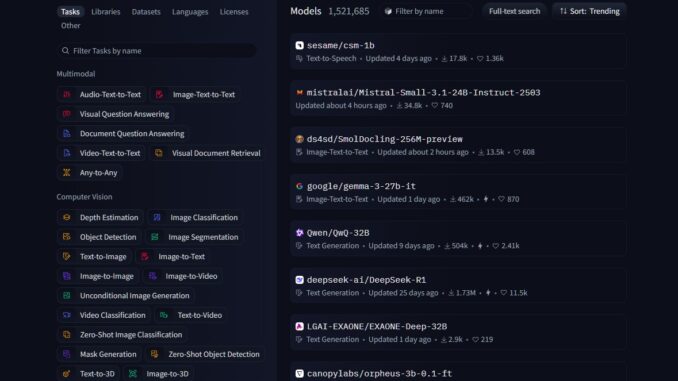The width and height of the screenshot is (678, 381).
Task: Click the sesame organization avatar
Action: [x=299, y=45]
